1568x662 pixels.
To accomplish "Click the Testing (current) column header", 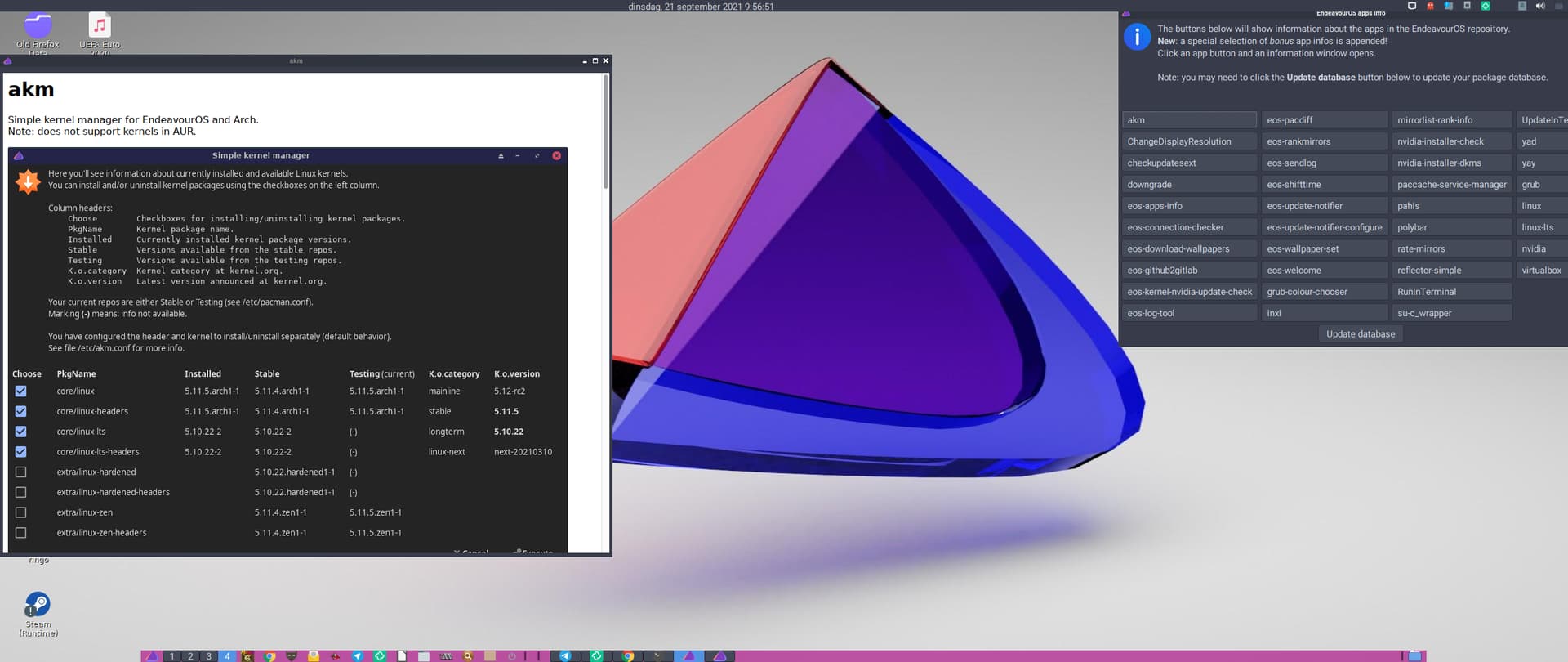I will [382, 374].
